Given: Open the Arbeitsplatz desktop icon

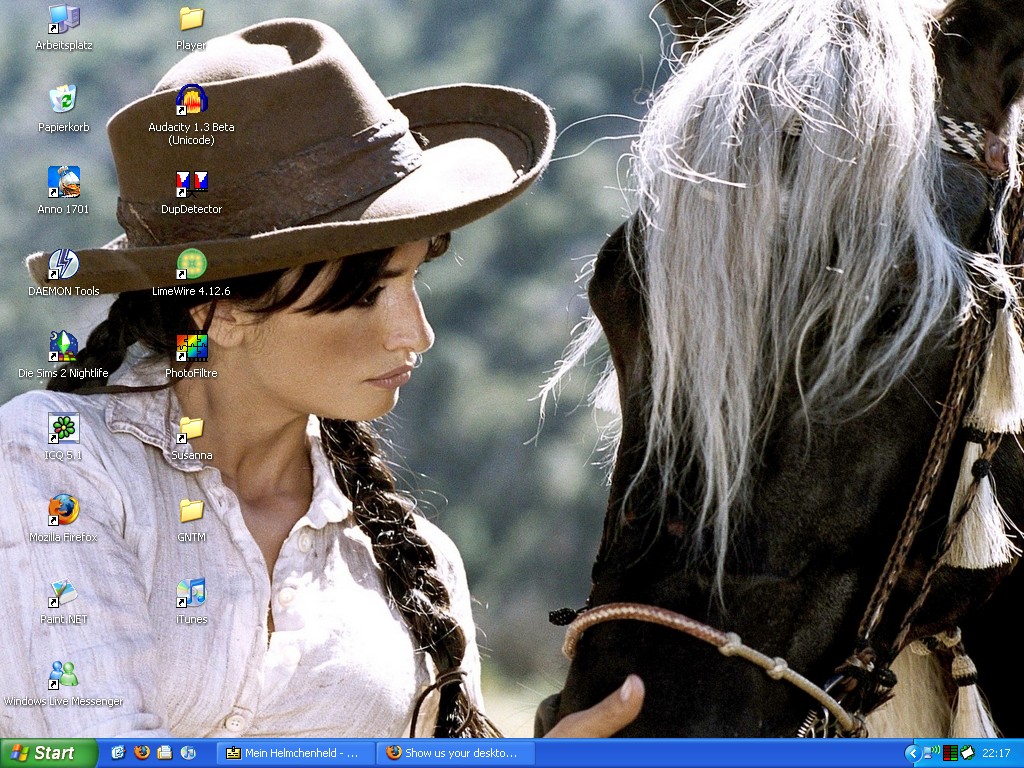Looking at the screenshot, I should click(x=64, y=19).
